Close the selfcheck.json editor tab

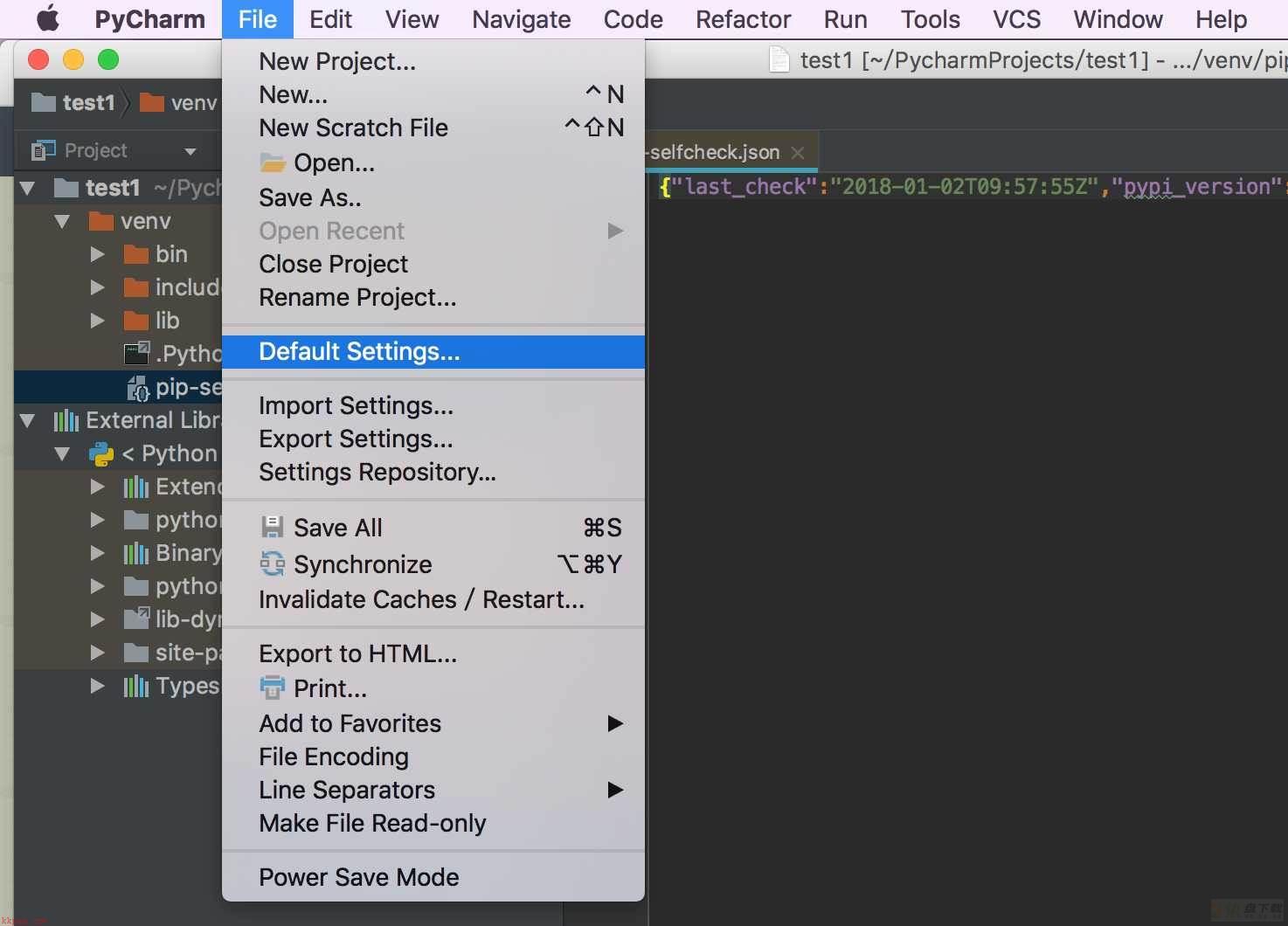click(797, 152)
